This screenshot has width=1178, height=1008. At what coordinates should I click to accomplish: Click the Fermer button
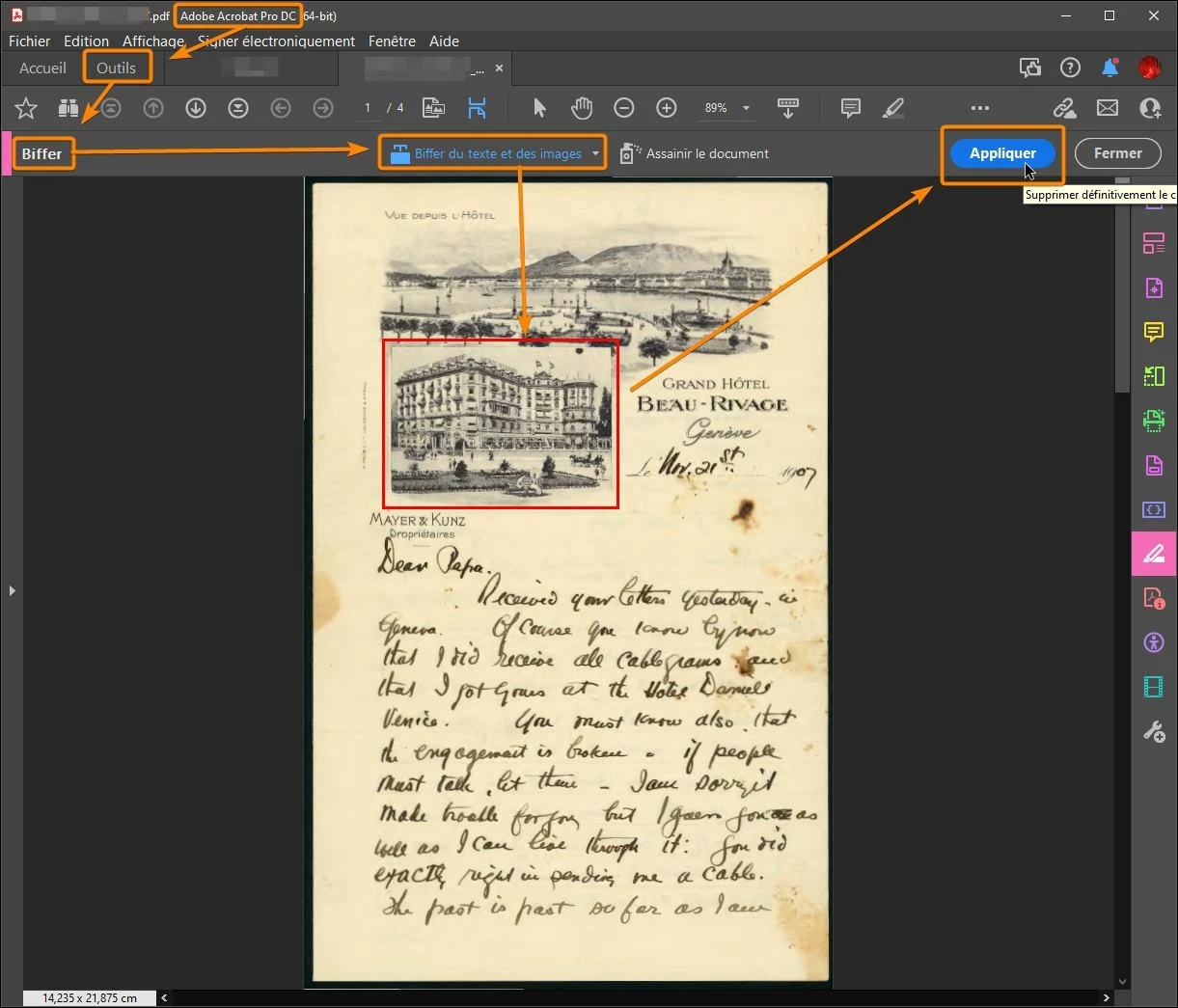coord(1117,153)
